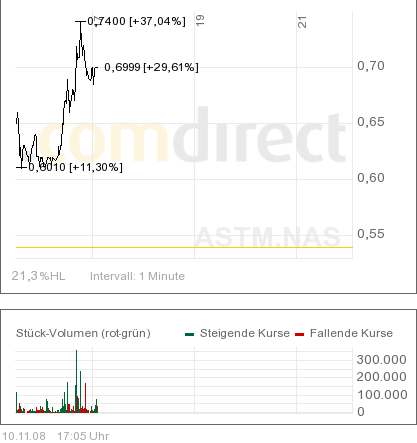Click the yellow previous-close reference line
The width and height of the screenshot is (417, 443).
pyautogui.click(x=184, y=247)
